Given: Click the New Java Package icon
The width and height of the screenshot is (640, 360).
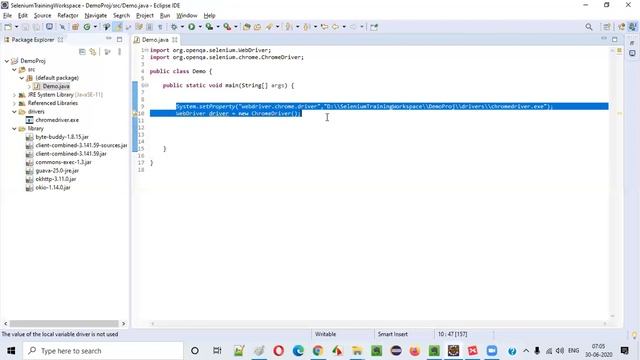Looking at the screenshot, I should (x=76, y=27).
